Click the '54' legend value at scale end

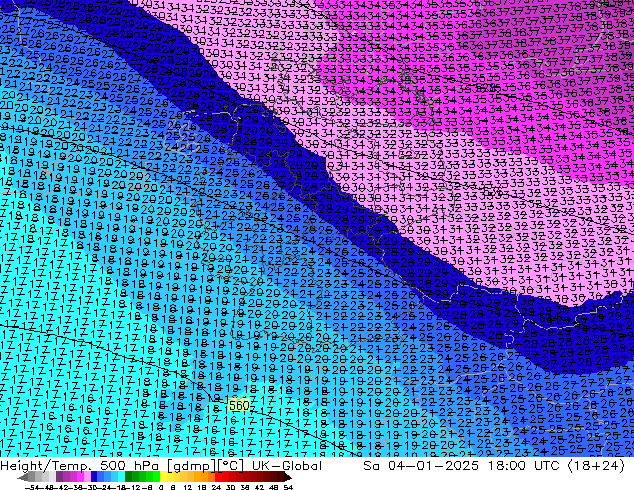tap(288, 488)
